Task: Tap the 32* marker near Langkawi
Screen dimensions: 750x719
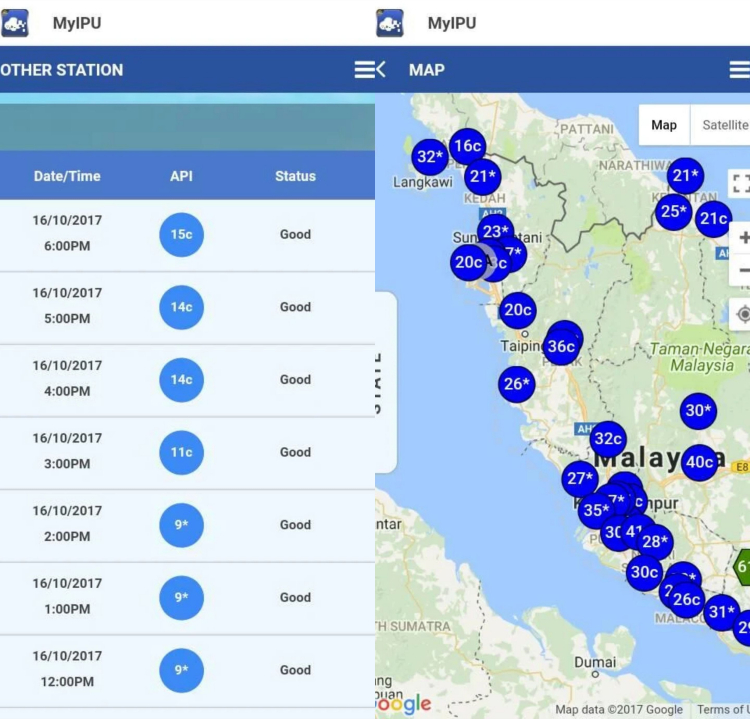Action: pyautogui.click(x=430, y=156)
